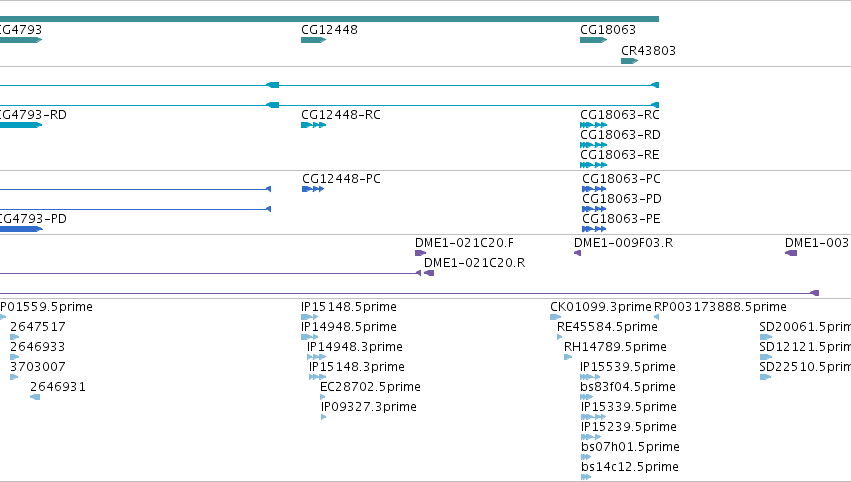Select the EC28702.5prime feature label
This screenshot has width=851, height=482.
370,387
